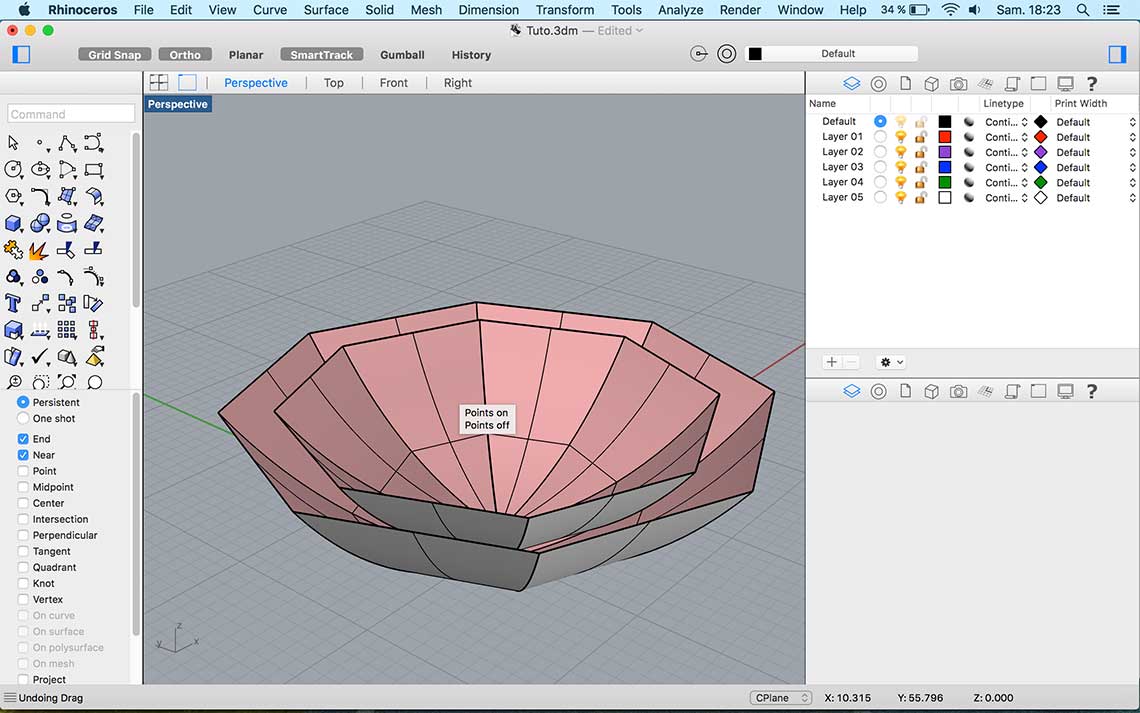Enable the Midpoint object snap
The image size is (1140, 713).
[x=23, y=487]
